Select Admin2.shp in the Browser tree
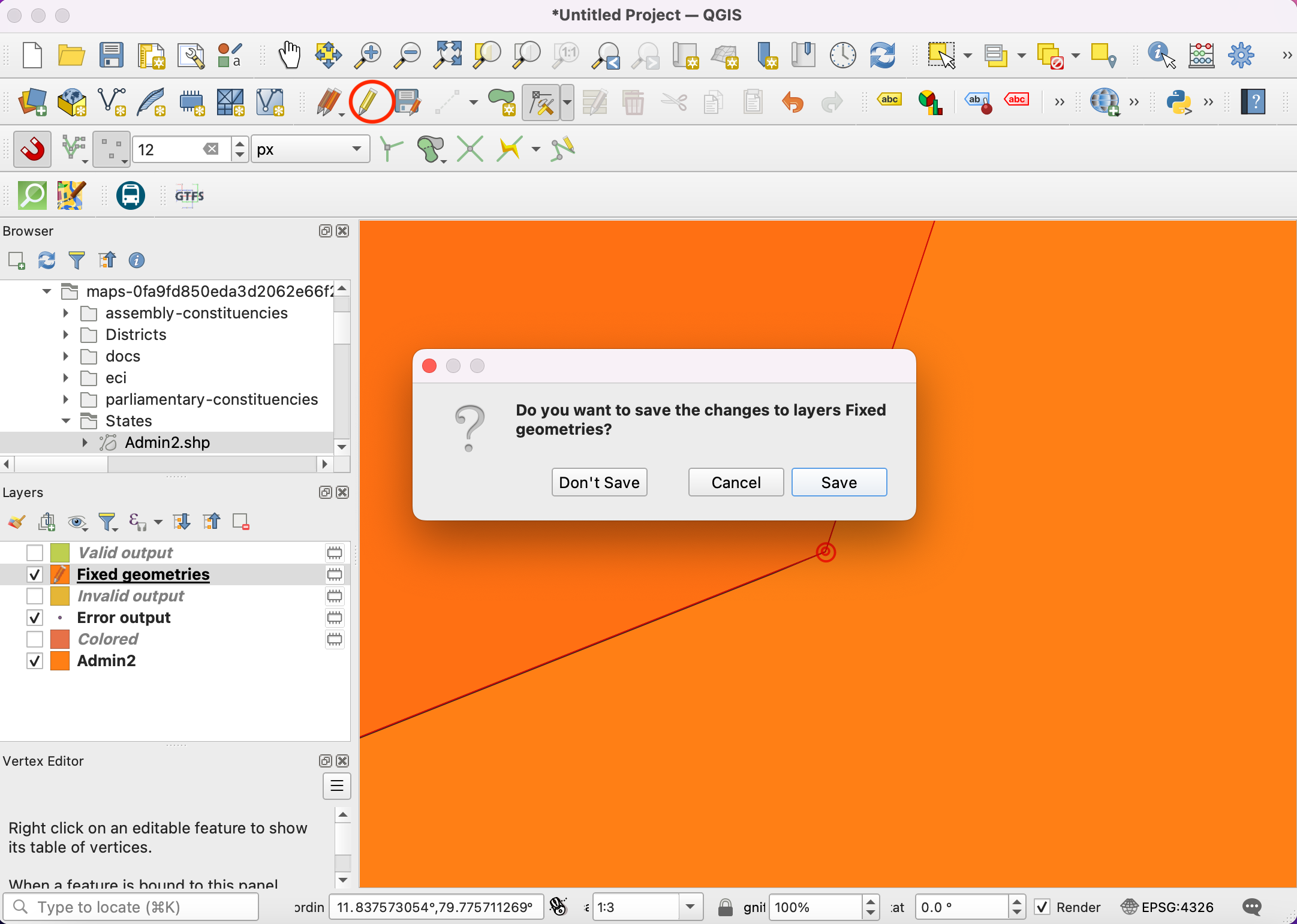The width and height of the screenshot is (1297, 924). (167, 443)
